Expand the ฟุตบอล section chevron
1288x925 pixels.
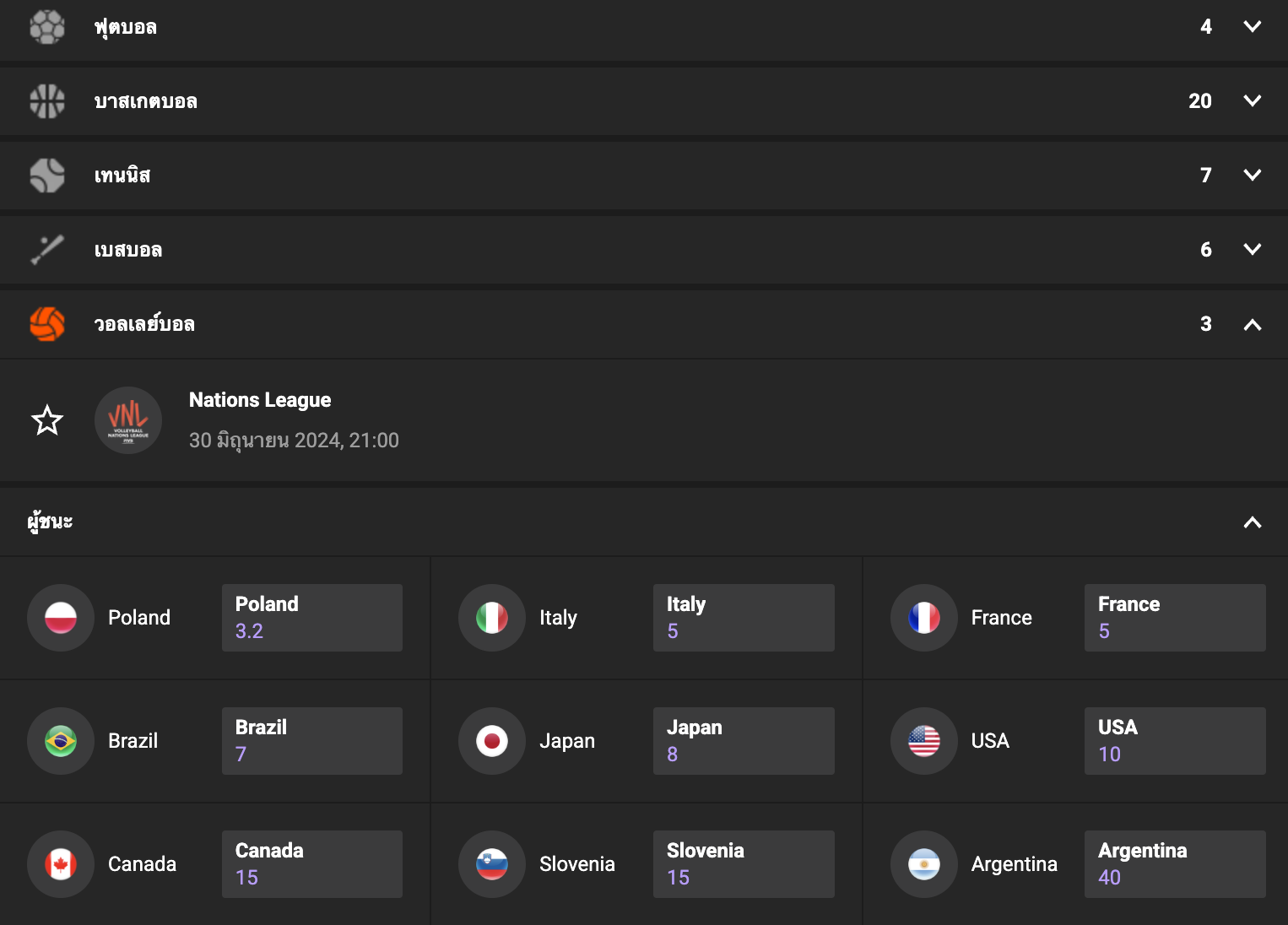1253,27
